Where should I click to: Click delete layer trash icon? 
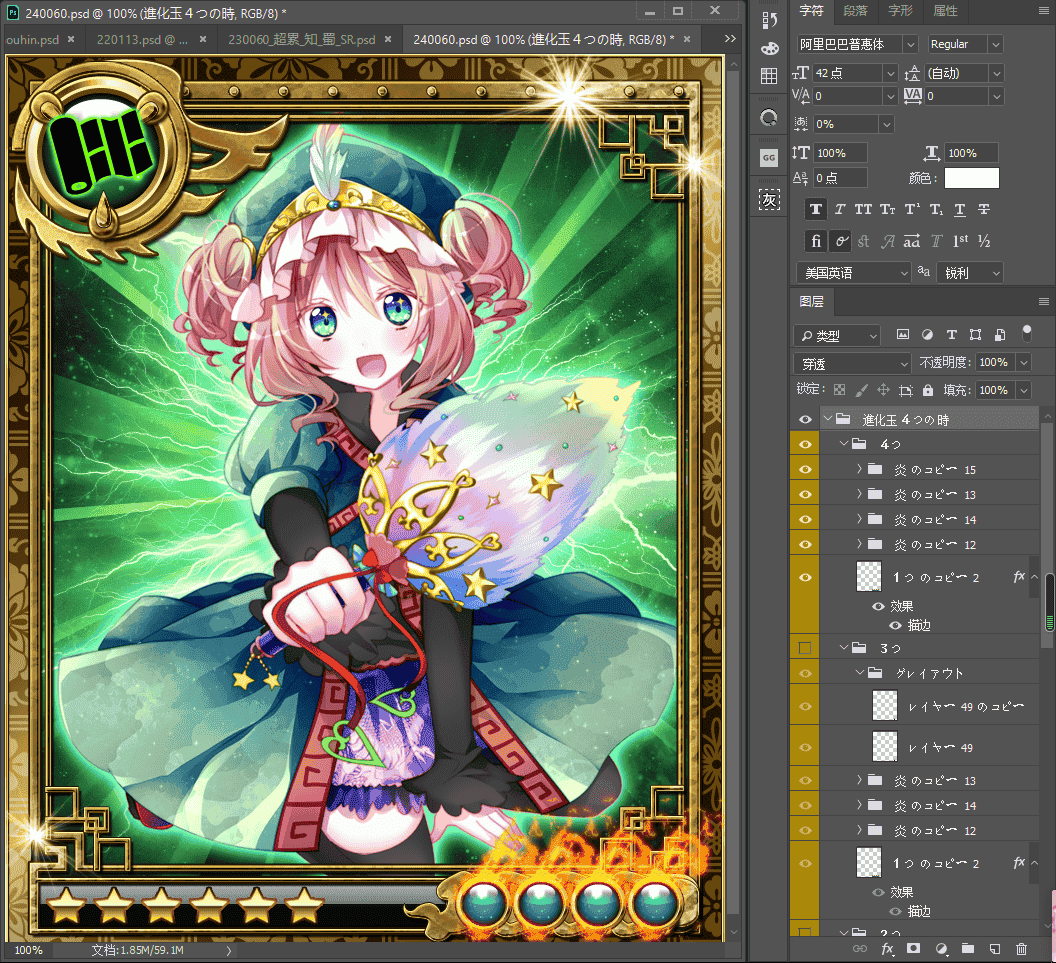click(1022, 949)
